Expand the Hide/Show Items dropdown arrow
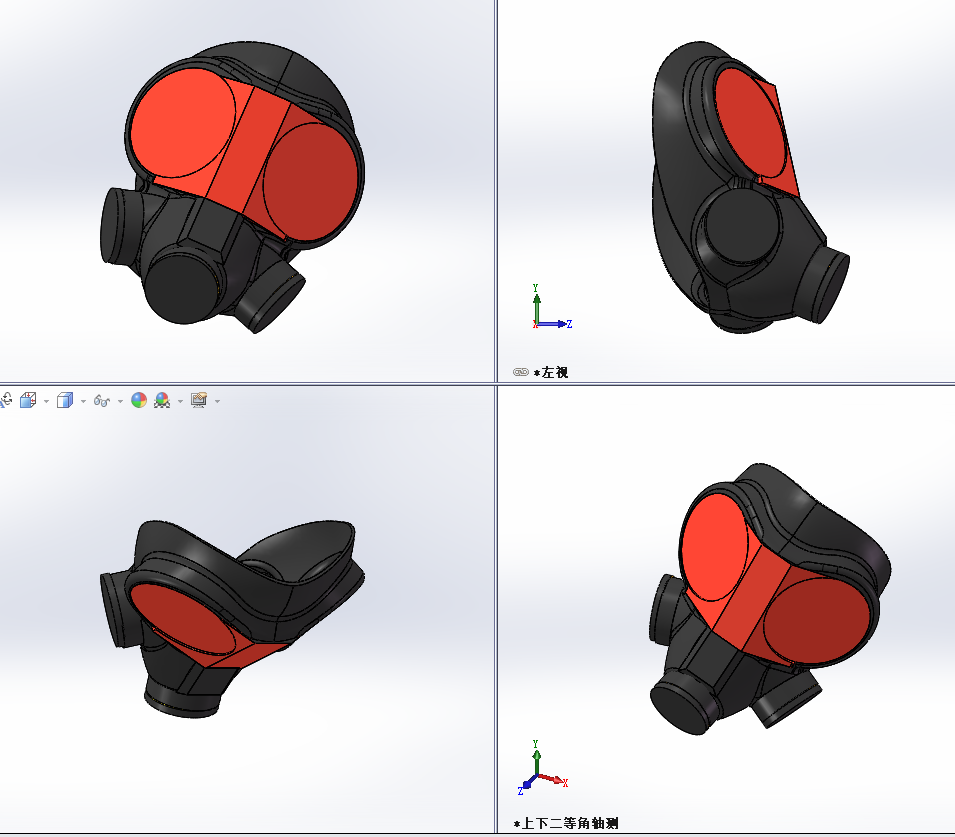 point(120,401)
